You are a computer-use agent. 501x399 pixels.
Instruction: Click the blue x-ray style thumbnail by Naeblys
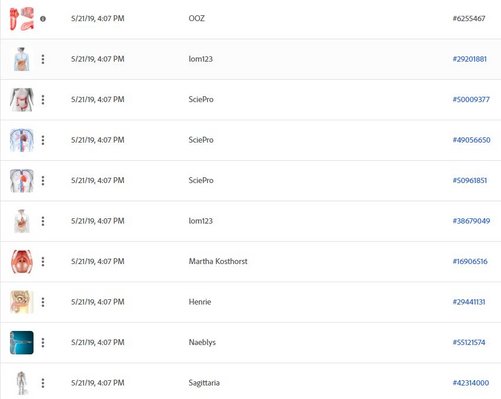coord(22,343)
